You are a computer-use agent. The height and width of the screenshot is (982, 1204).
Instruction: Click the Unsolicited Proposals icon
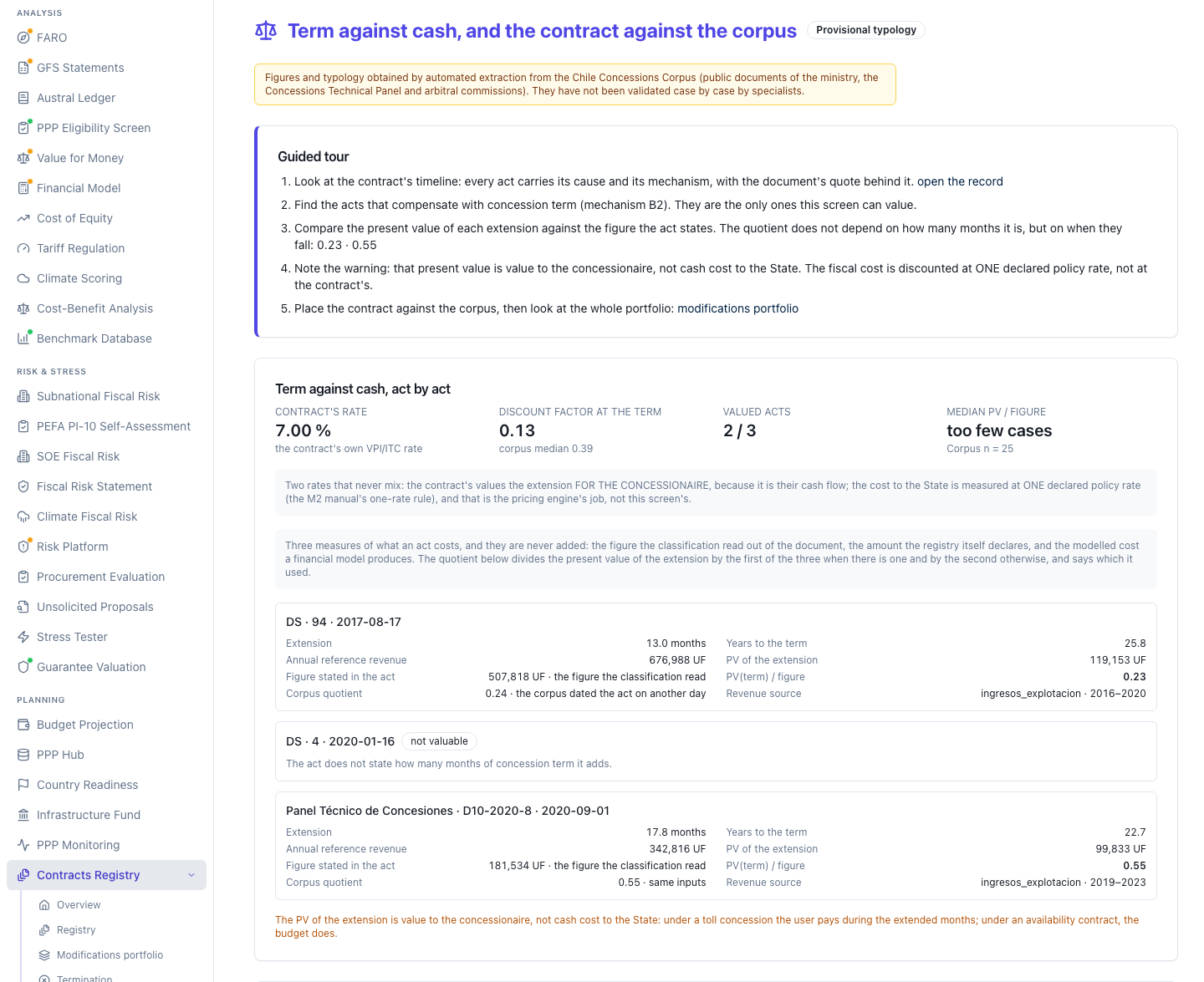click(23, 607)
